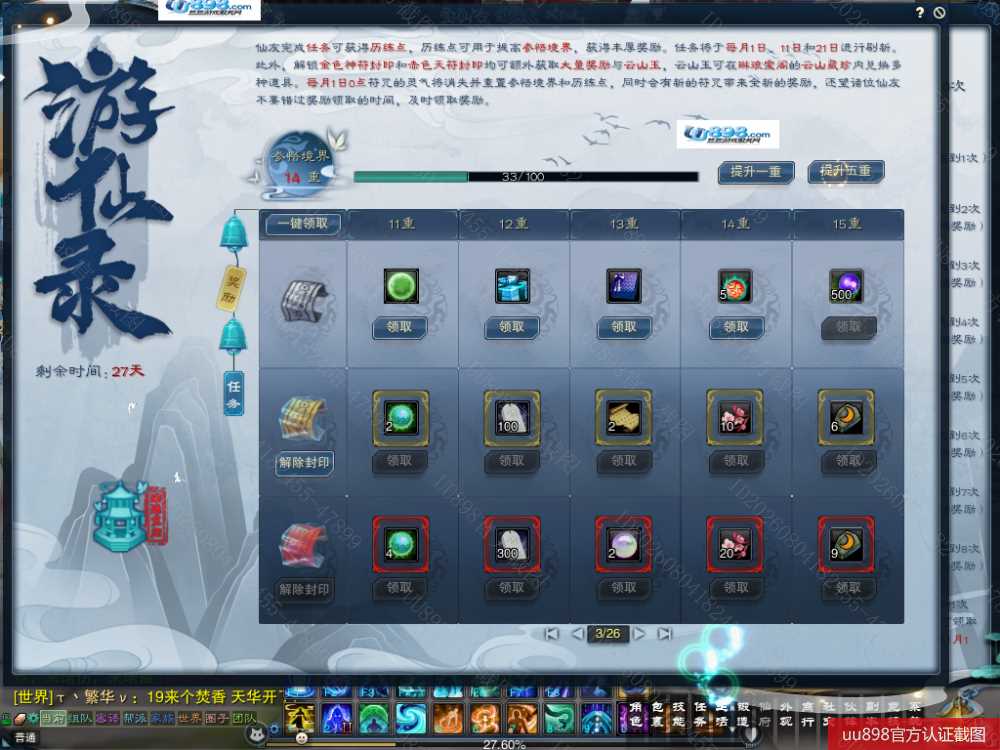This screenshot has height=750, width=1000.
Task: Open the 技能 skills menu
Action: tap(679, 714)
